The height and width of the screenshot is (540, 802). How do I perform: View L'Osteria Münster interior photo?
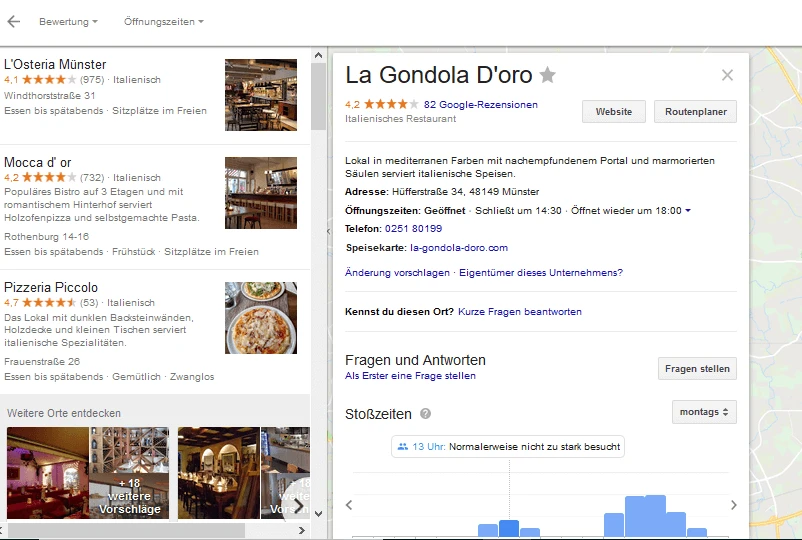coord(261,95)
